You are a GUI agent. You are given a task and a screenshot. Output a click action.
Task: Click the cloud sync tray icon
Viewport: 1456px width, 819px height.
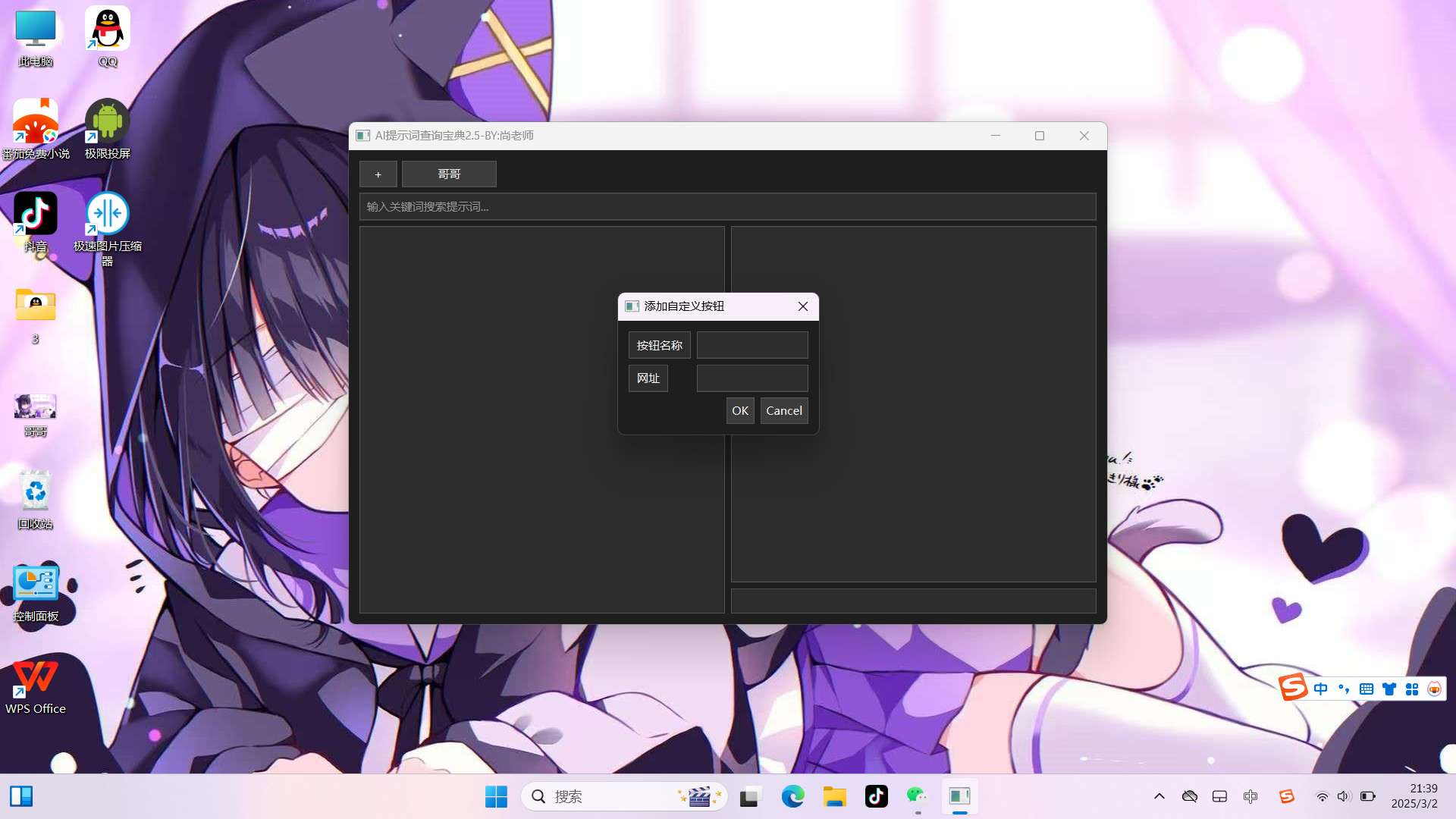tap(1190, 796)
